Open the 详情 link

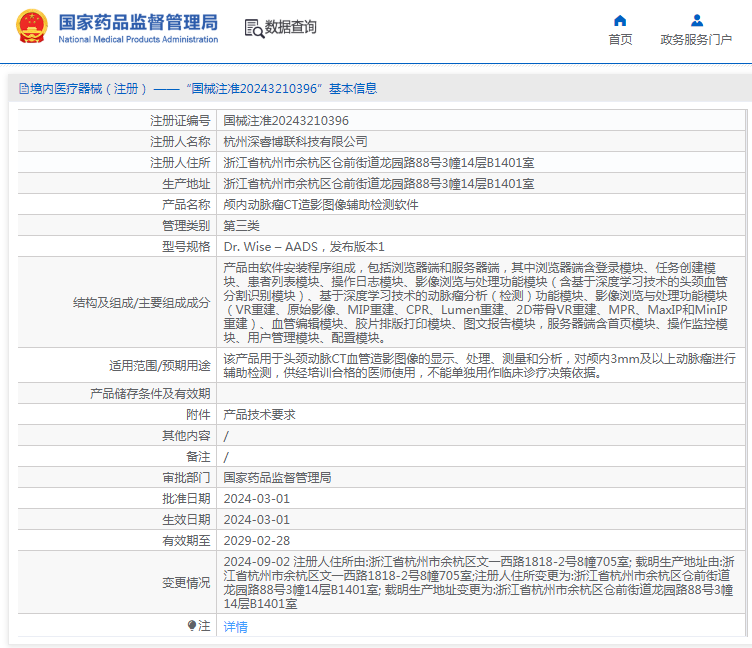pos(235,626)
